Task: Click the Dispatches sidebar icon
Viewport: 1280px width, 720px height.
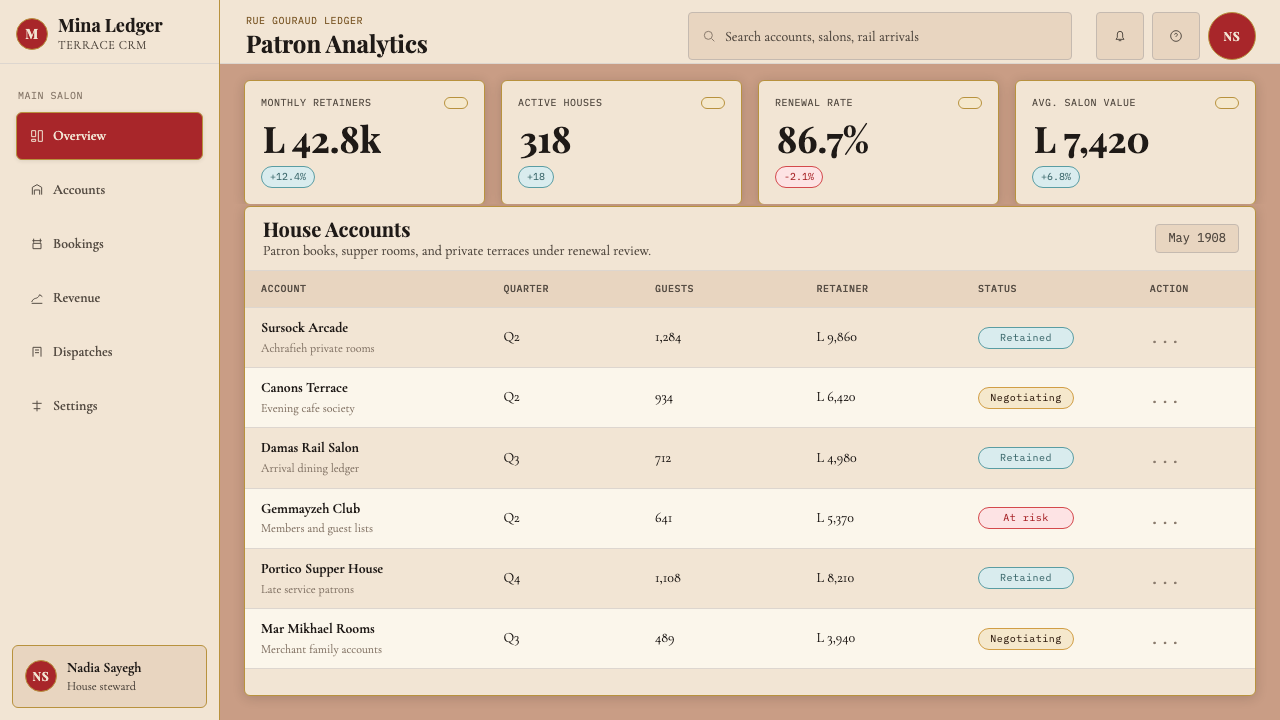Action: (37, 352)
